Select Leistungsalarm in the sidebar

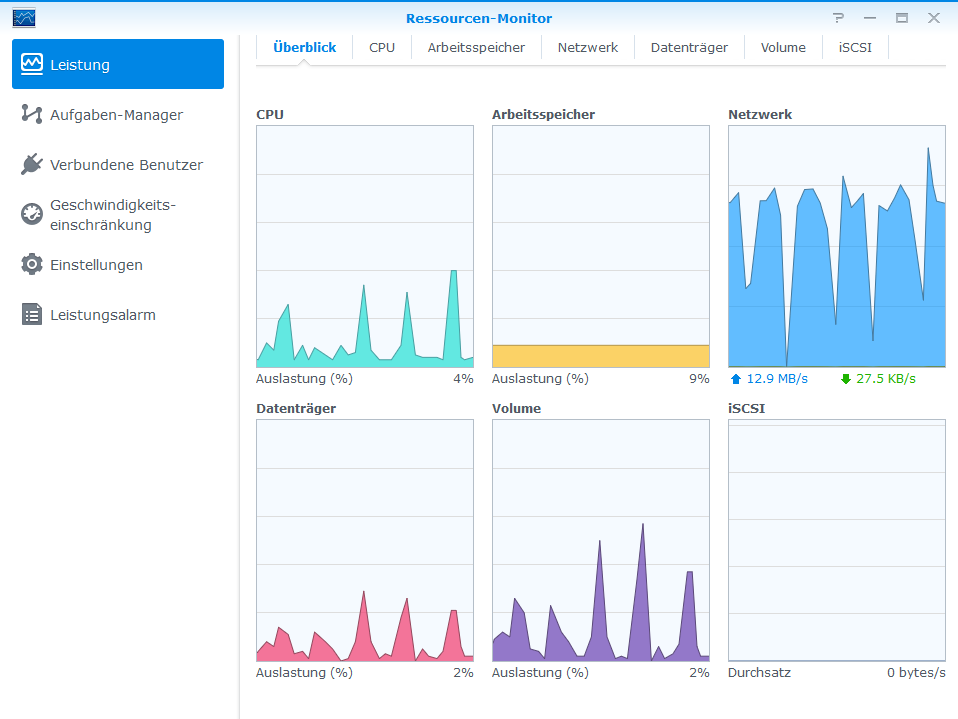118,315
